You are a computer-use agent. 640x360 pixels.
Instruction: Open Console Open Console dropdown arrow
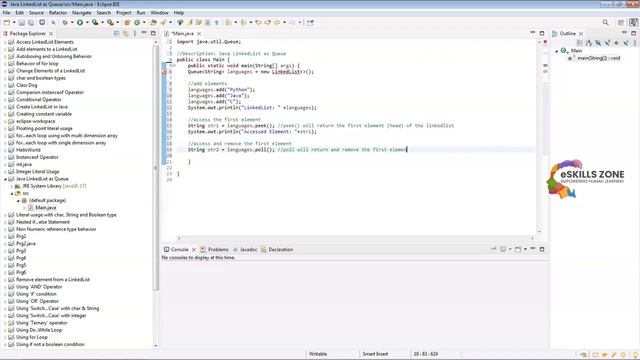(x=525, y=249)
